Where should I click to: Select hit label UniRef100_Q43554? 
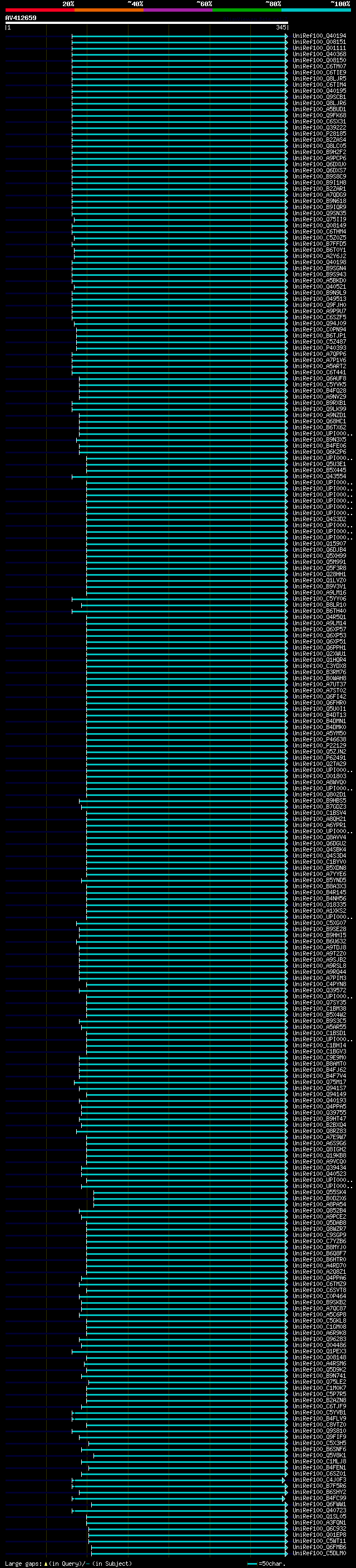tap(319, 476)
